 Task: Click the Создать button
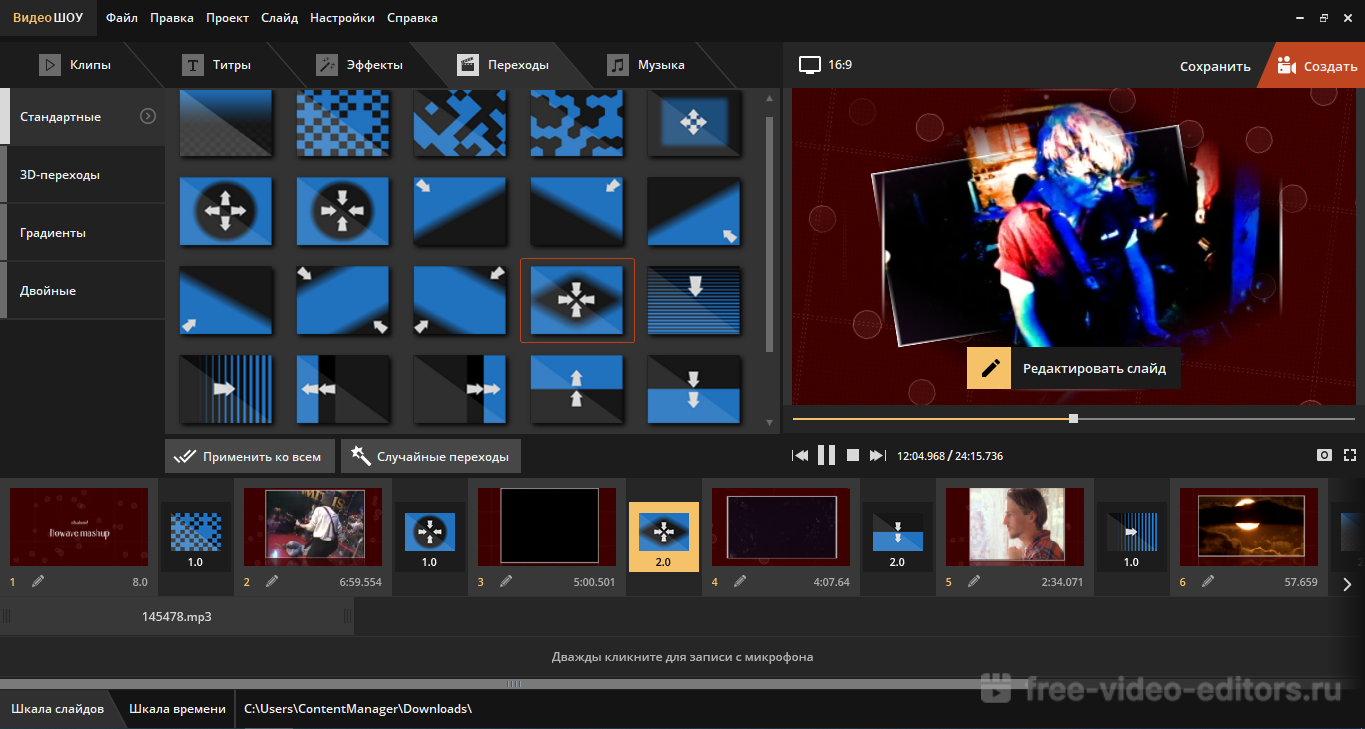[x=1317, y=66]
